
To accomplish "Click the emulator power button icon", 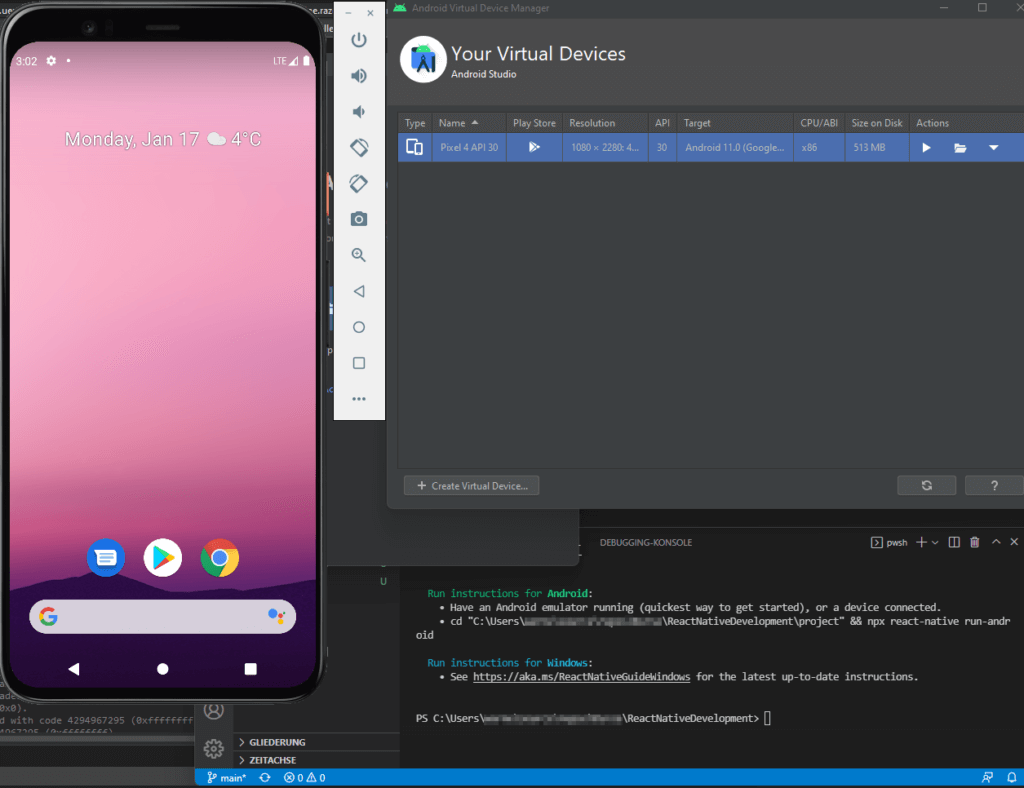I will tap(358, 40).
